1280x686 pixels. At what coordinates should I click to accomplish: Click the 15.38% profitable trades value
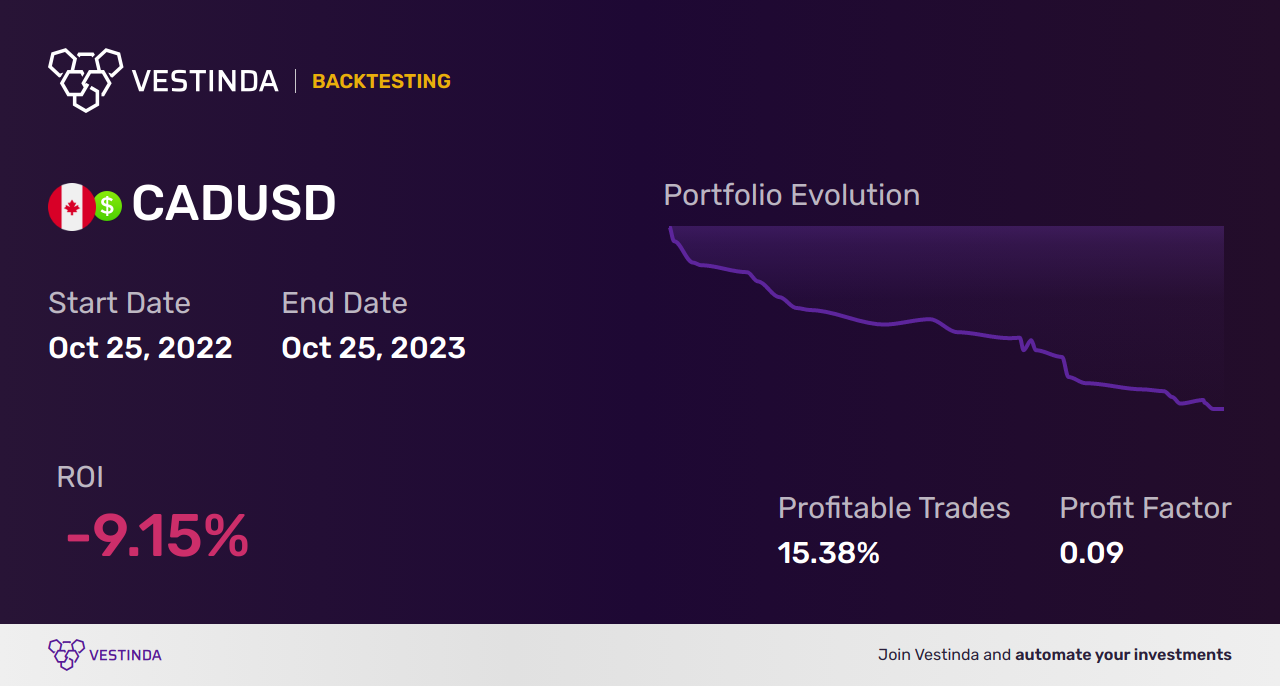(829, 553)
